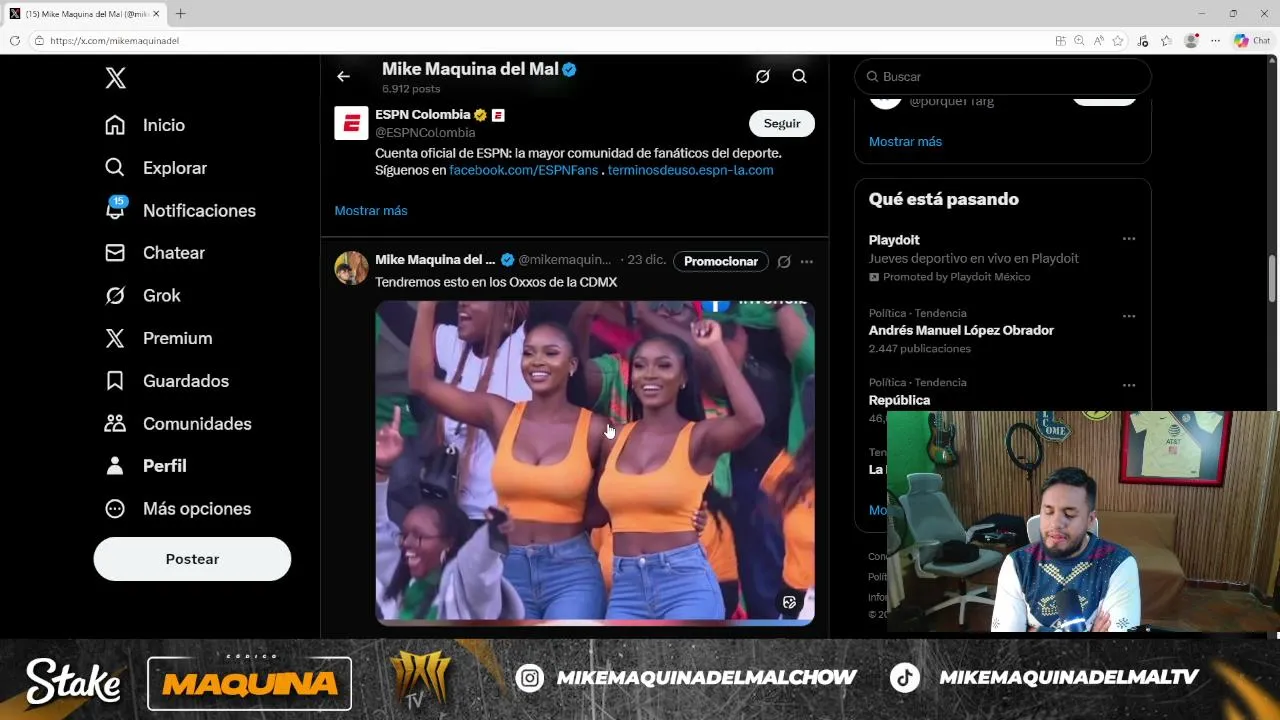Image resolution: width=1280 pixels, height=720 pixels.
Task: Click the Inicio home icon
Action: (x=115, y=125)
